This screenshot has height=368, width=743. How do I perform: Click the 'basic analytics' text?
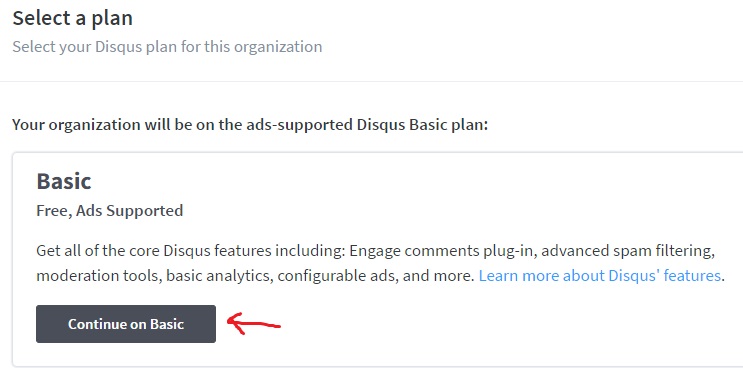pyautogui.click(x=219, y=276)
